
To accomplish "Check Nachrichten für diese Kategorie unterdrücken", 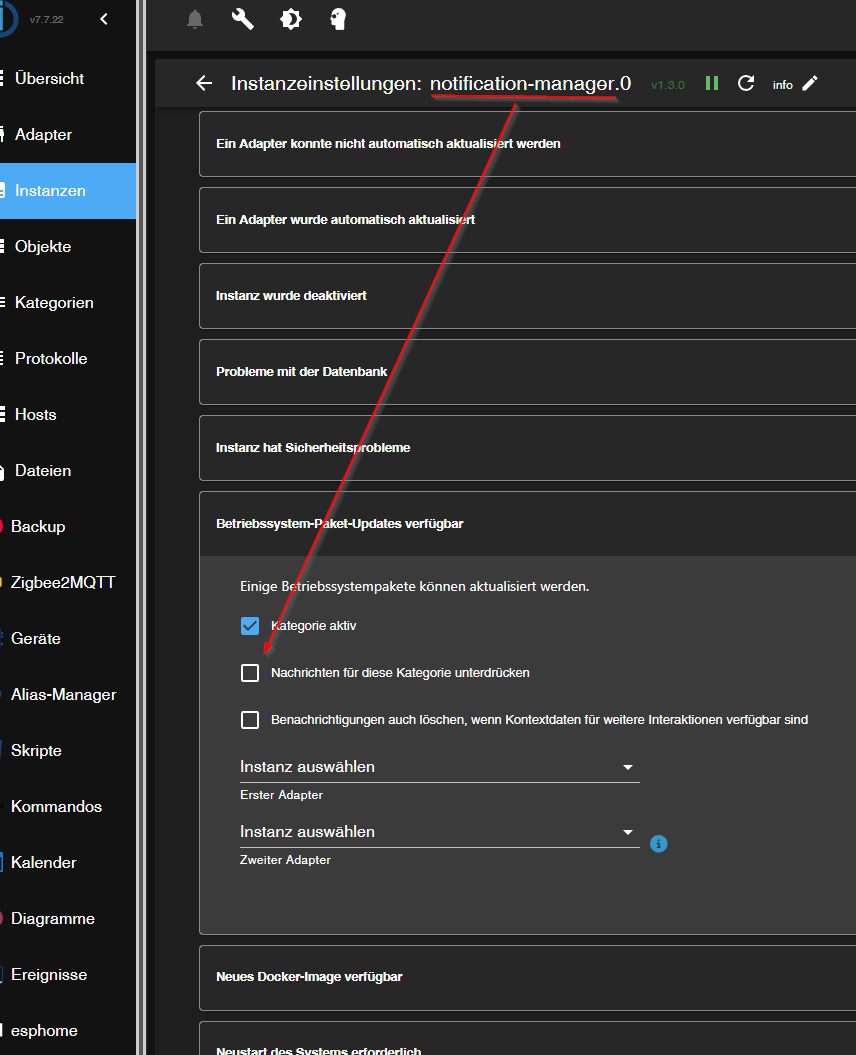I will click(x=250, y=673).
